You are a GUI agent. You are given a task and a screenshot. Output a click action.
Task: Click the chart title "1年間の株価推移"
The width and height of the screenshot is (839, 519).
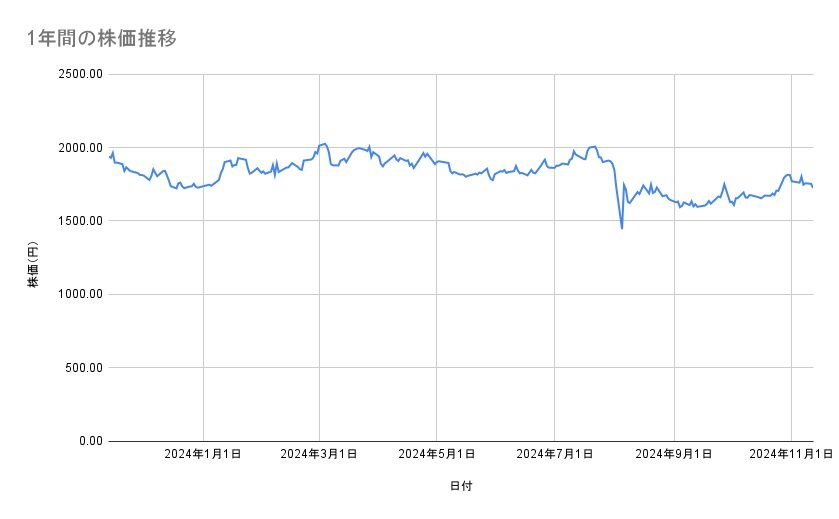[x=103, y=39]
